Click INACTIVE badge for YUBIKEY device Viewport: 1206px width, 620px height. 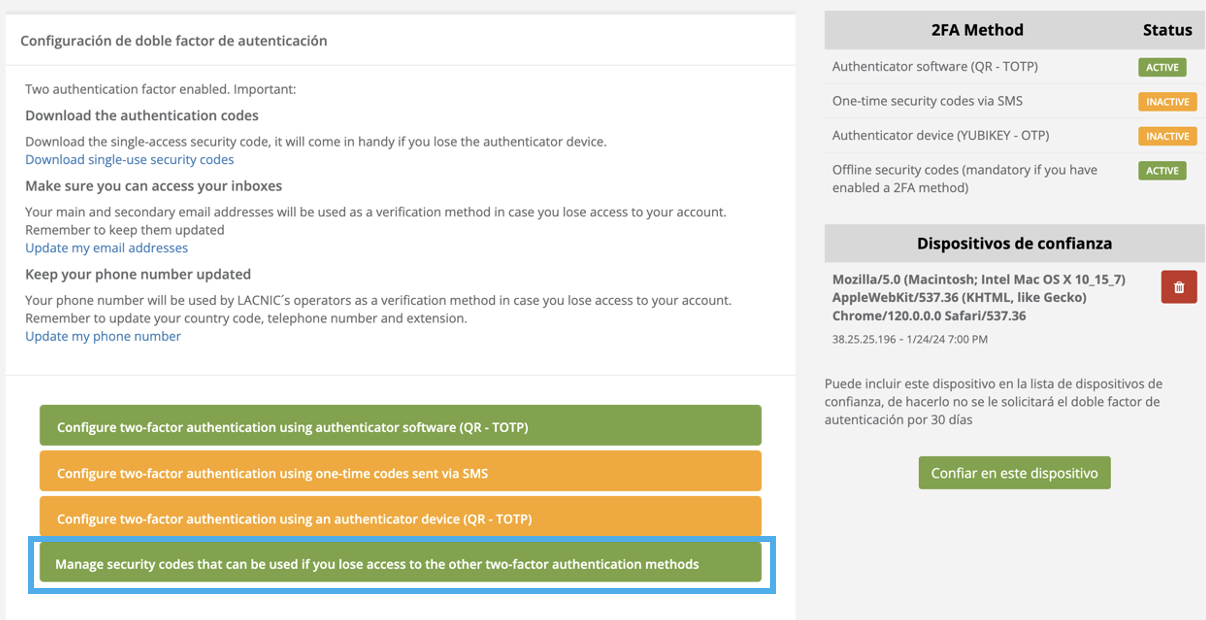click(1167, 136)
